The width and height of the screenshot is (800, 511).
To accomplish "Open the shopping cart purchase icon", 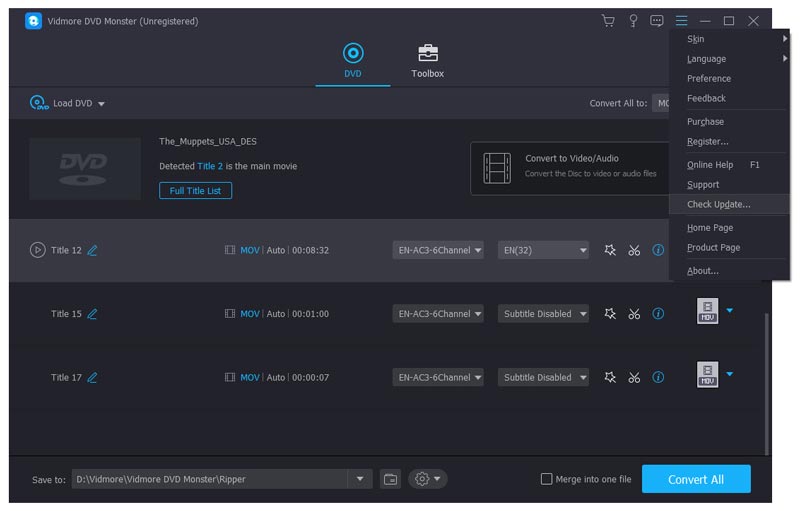I will pos(608,21).
